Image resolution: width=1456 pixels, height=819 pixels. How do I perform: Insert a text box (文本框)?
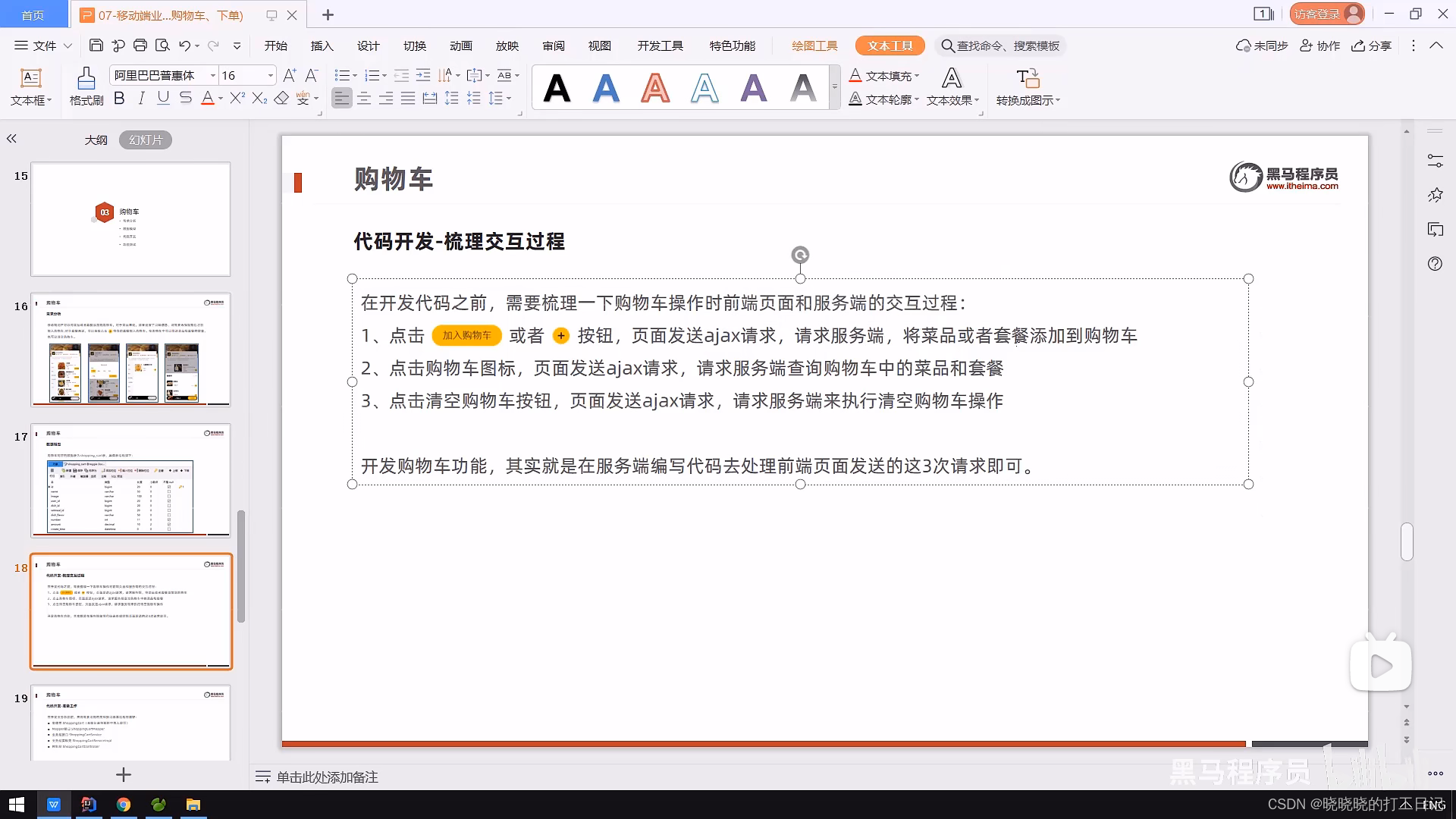click(x=31, y=86)
